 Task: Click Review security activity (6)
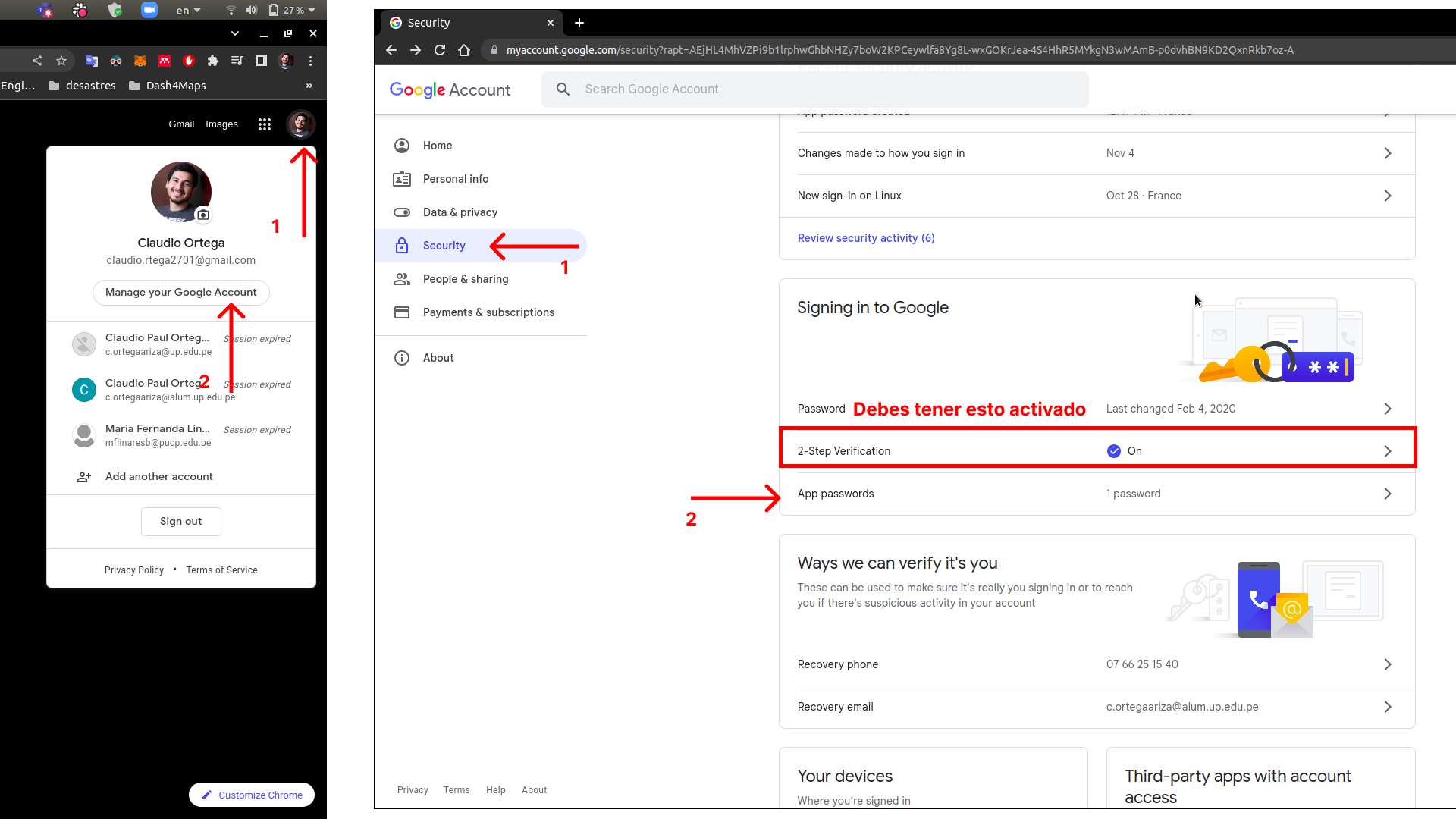pos(866,237)
